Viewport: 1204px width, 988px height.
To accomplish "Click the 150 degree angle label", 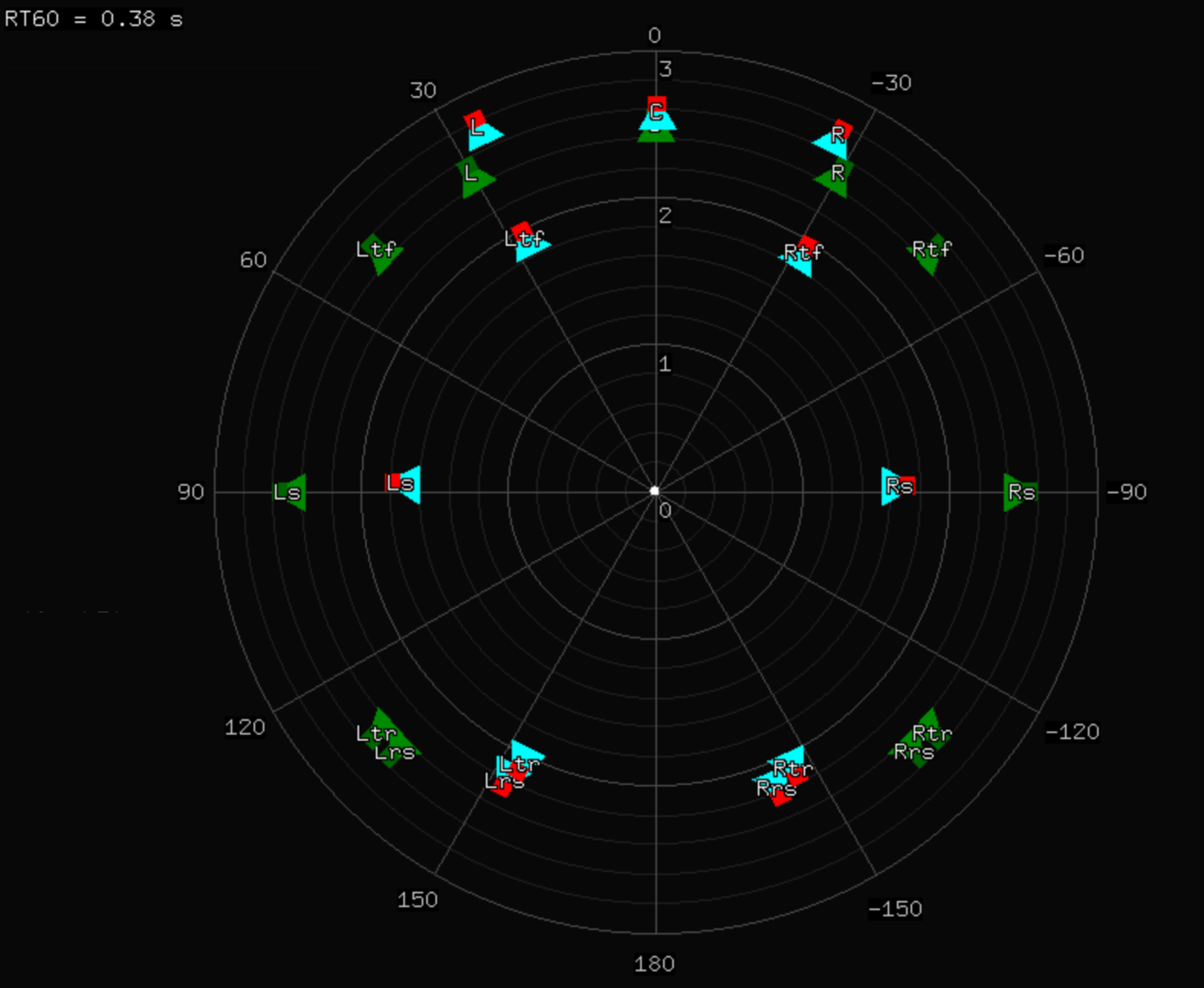I will 417,900.
